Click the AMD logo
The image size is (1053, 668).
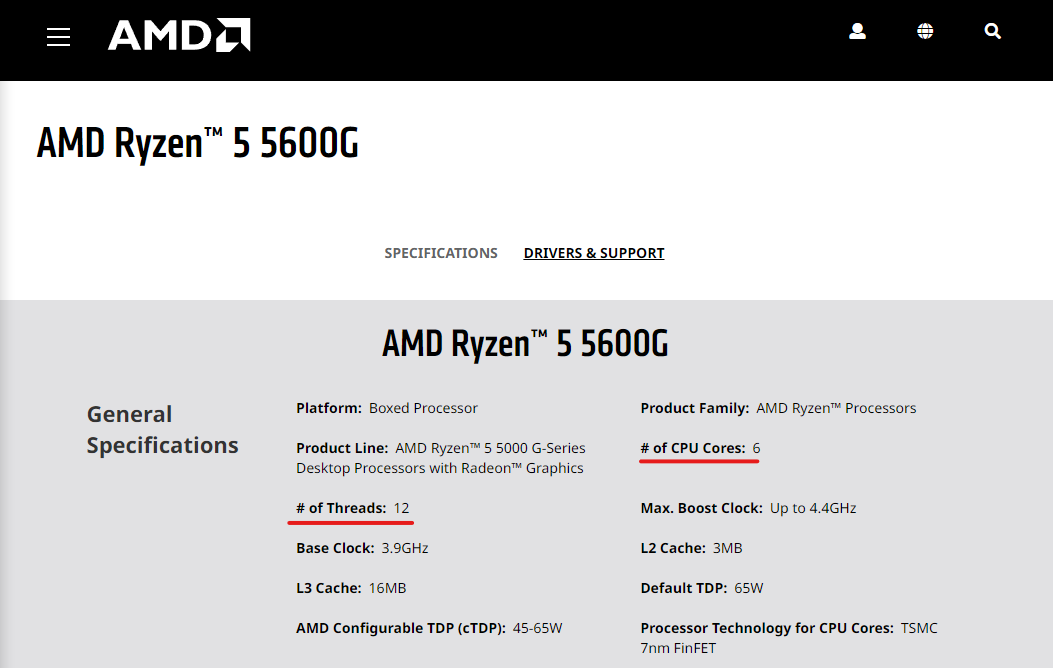[x=179, y=35]
